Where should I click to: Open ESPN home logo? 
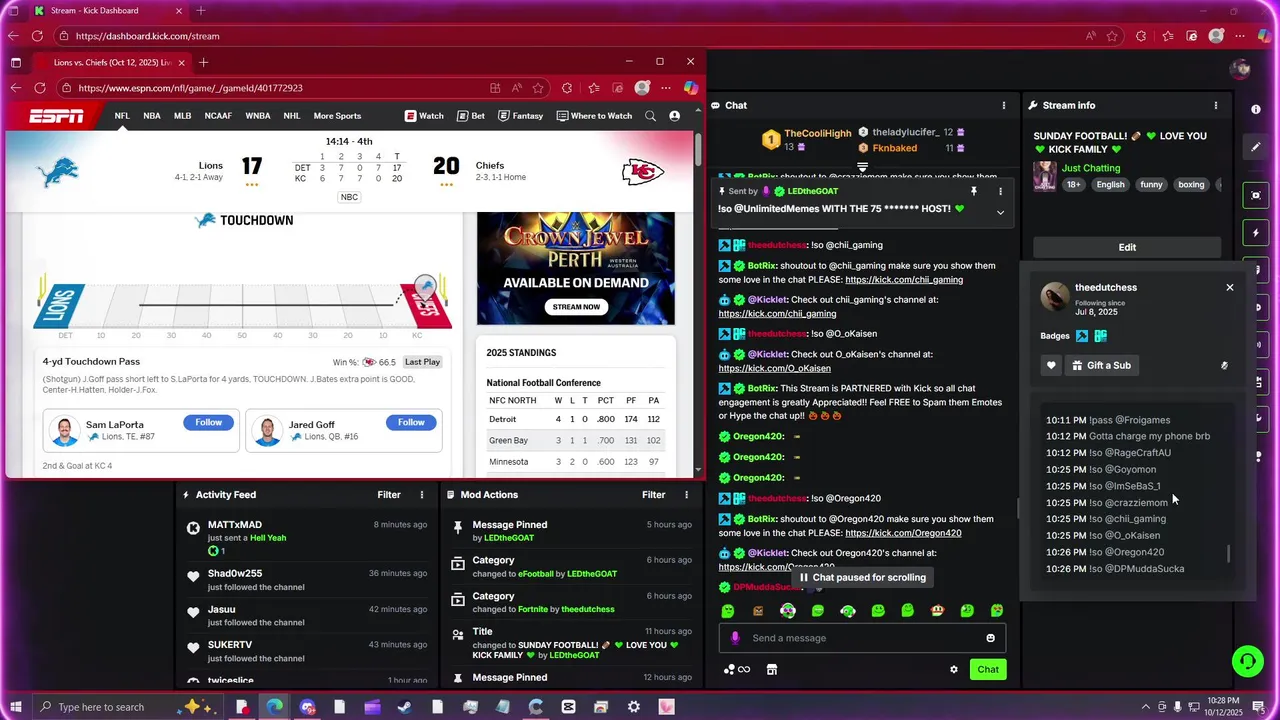pyautogui.click(x=57, y=116)
